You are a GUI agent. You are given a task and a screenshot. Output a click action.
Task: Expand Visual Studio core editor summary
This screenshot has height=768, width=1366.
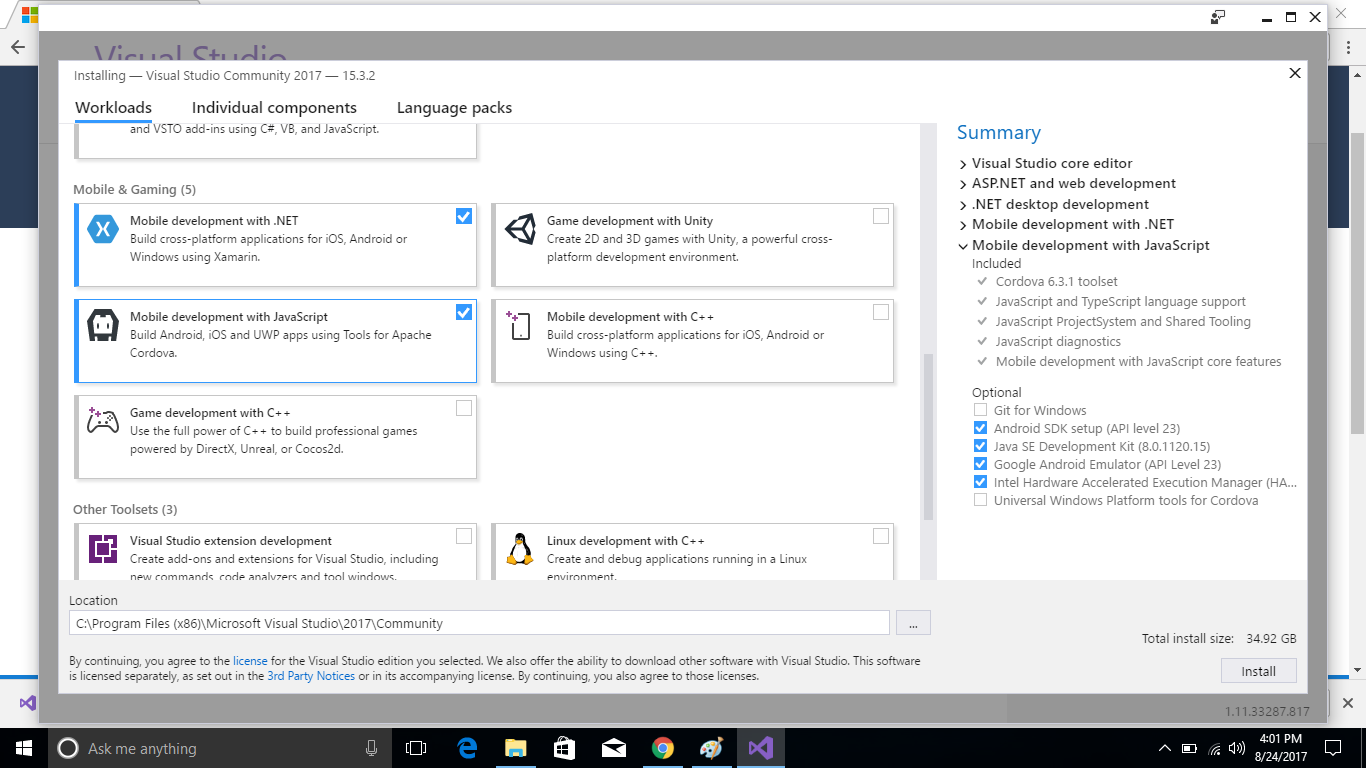pyautogui.click(x=963, y=164)
